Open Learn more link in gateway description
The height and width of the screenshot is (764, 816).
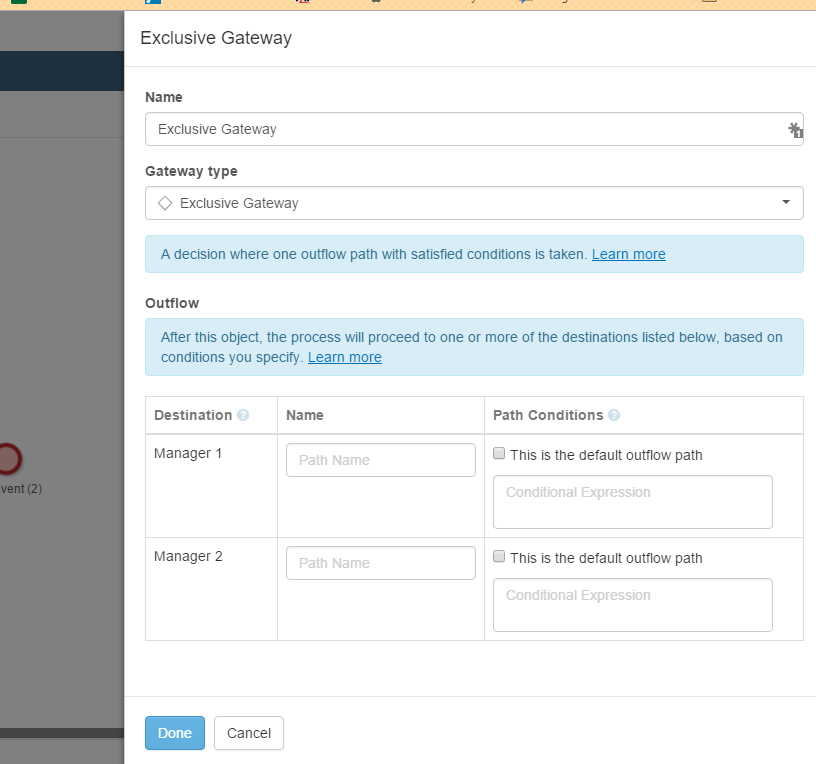point(628,254)
